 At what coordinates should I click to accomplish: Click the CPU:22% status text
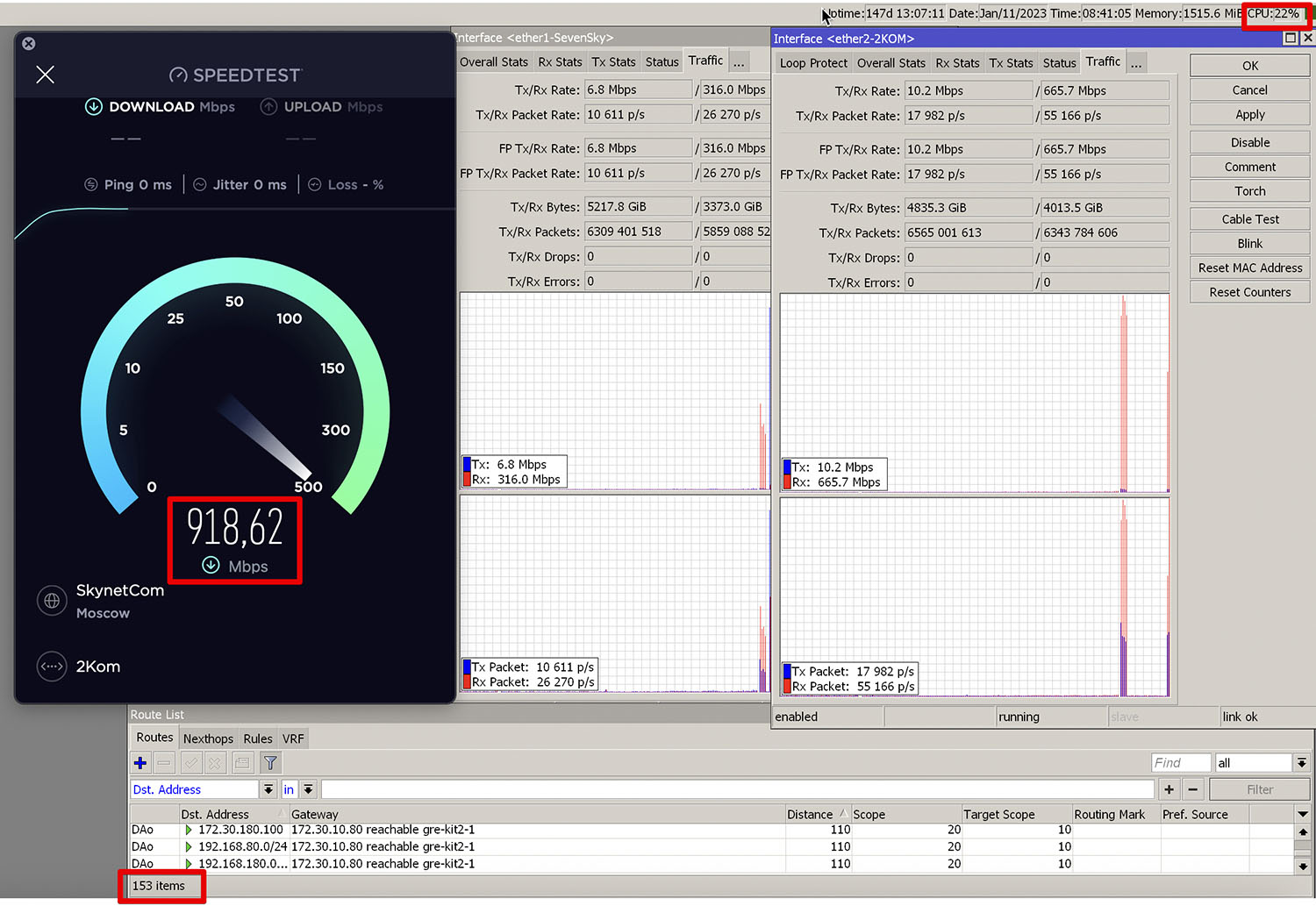click(x=1273, y=13)
